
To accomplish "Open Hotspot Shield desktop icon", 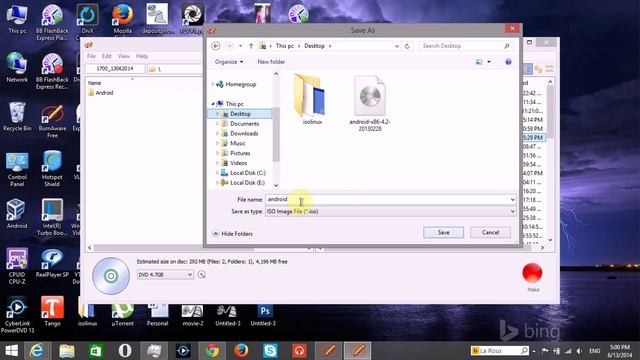I will [52, 168].
